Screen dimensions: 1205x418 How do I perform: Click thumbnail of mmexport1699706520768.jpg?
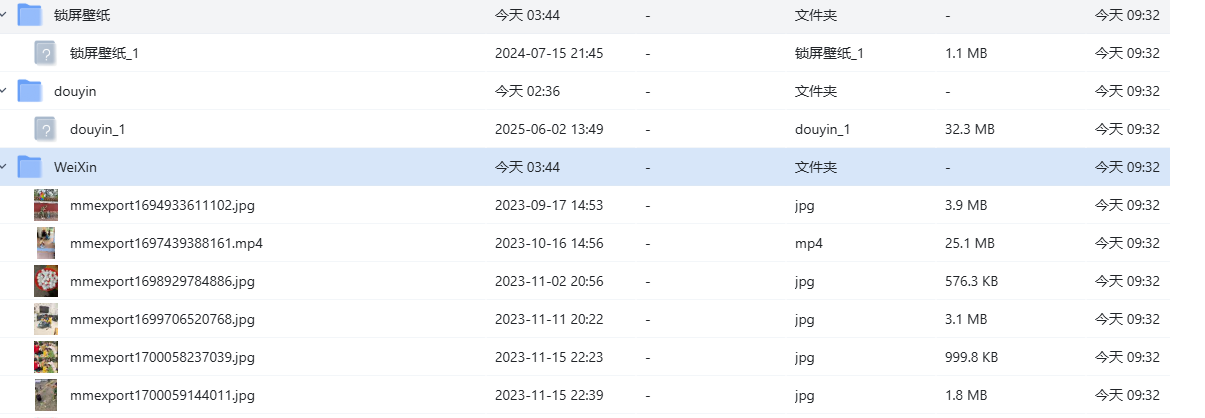tap(45, 319)
